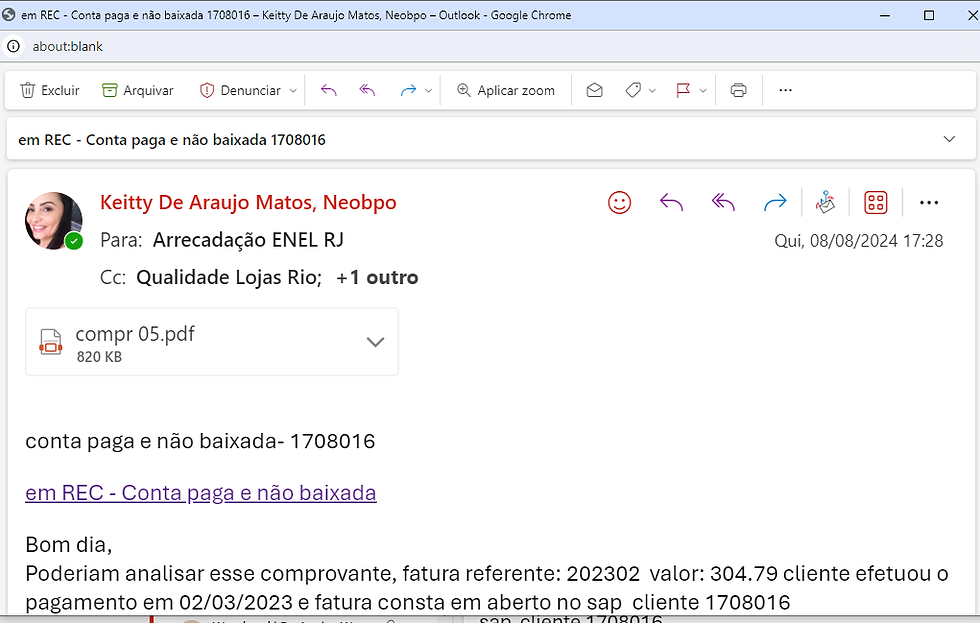
Task: Expand the tag categories dropdown
Action: tap(652, 91)
